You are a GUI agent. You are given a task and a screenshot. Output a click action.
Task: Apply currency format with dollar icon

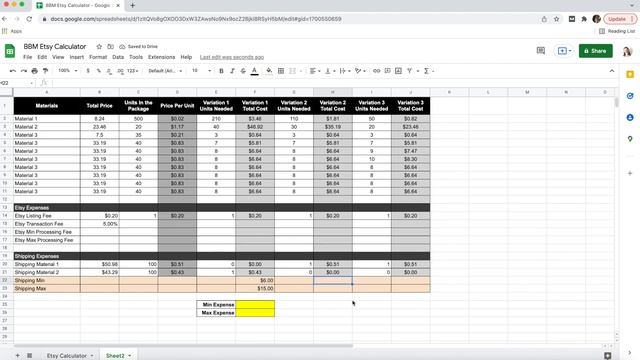[88, 71]
